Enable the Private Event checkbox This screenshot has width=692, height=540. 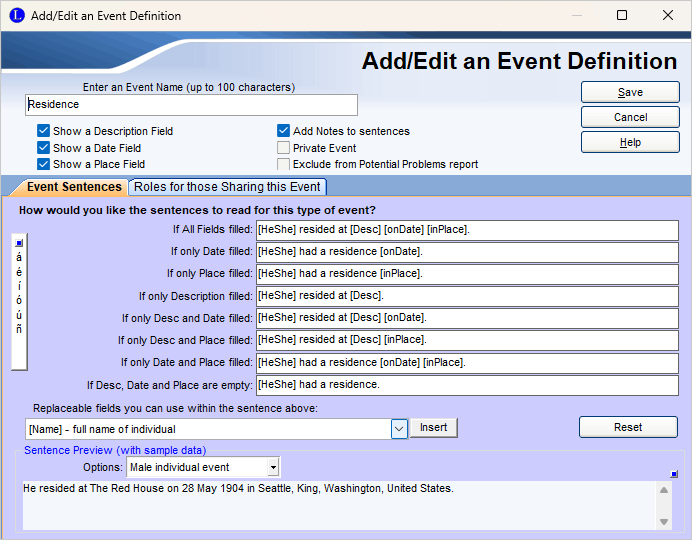pos(284,148)
